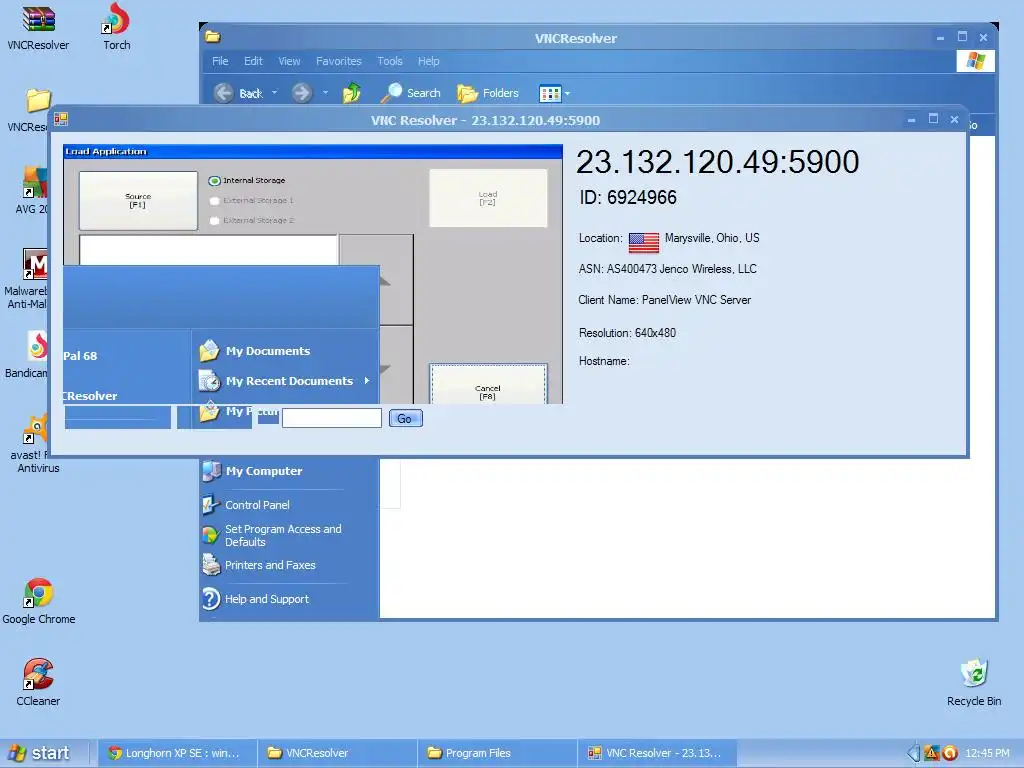The height and width of the screenshot is (768, 1024).
Task: Click the Forward arrow in explorer toolbar
Action: coord(302,93)
